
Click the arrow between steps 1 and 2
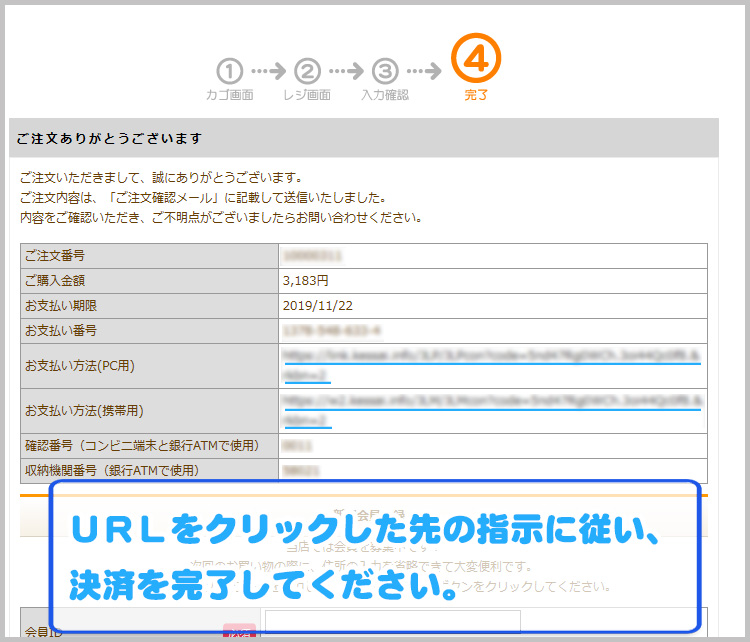(268, 72)
